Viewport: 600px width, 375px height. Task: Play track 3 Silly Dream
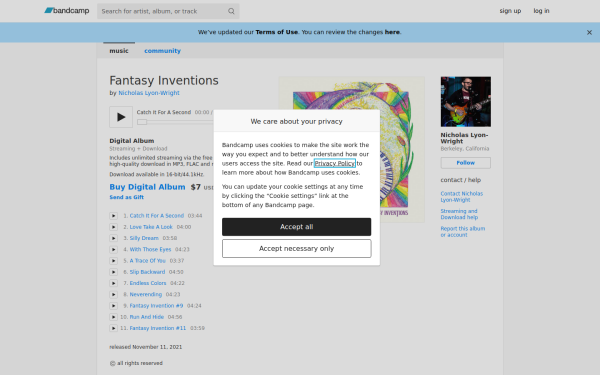(x=114, y=238)
